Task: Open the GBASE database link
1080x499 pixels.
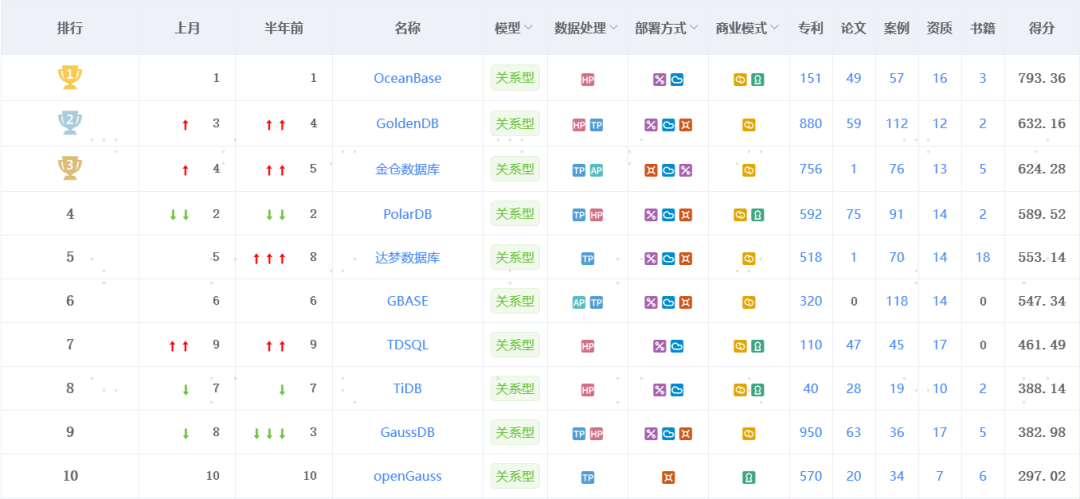Action: 408,301
